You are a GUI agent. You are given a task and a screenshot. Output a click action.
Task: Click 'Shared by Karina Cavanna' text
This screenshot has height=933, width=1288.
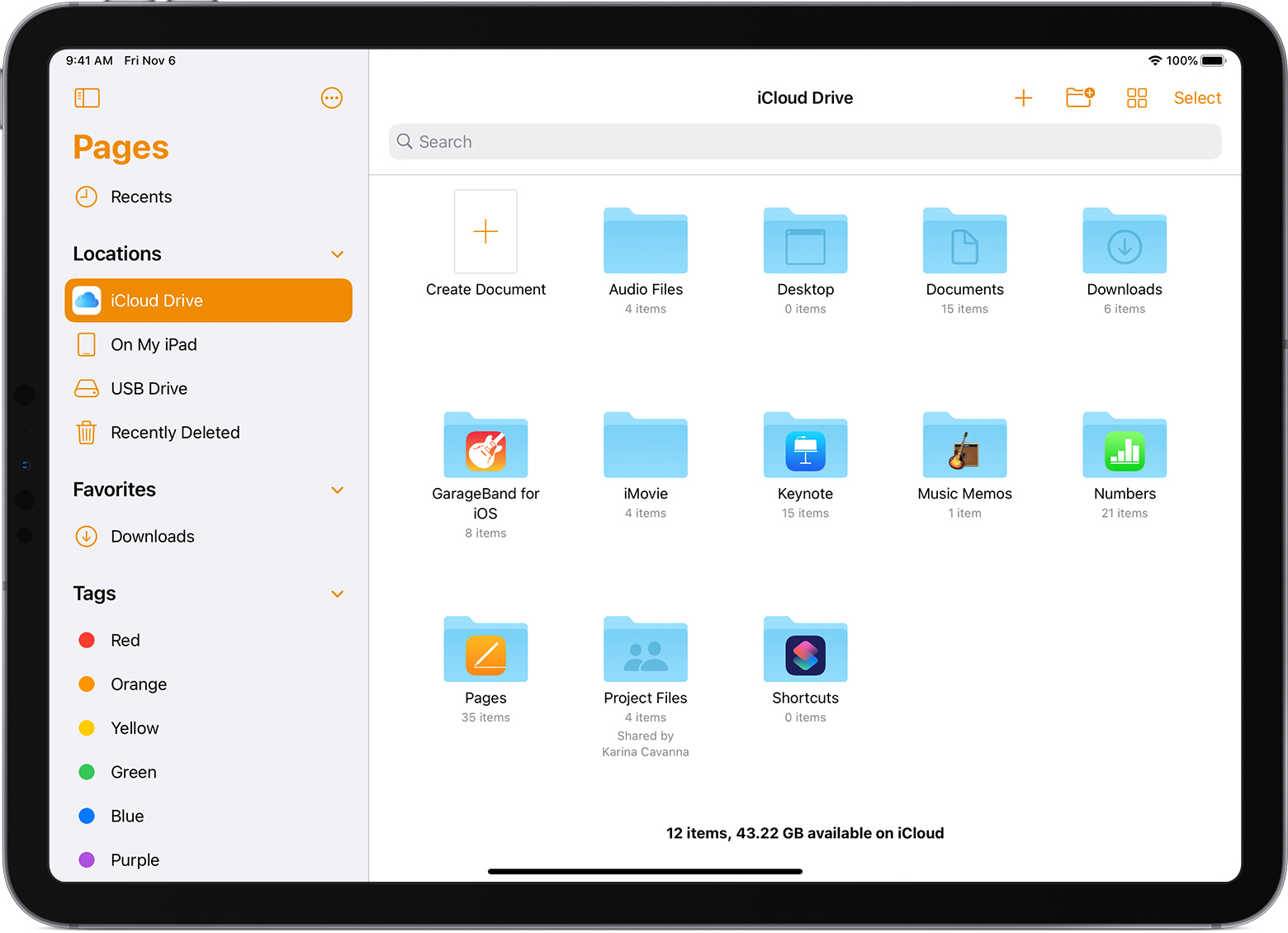[646, 744]
